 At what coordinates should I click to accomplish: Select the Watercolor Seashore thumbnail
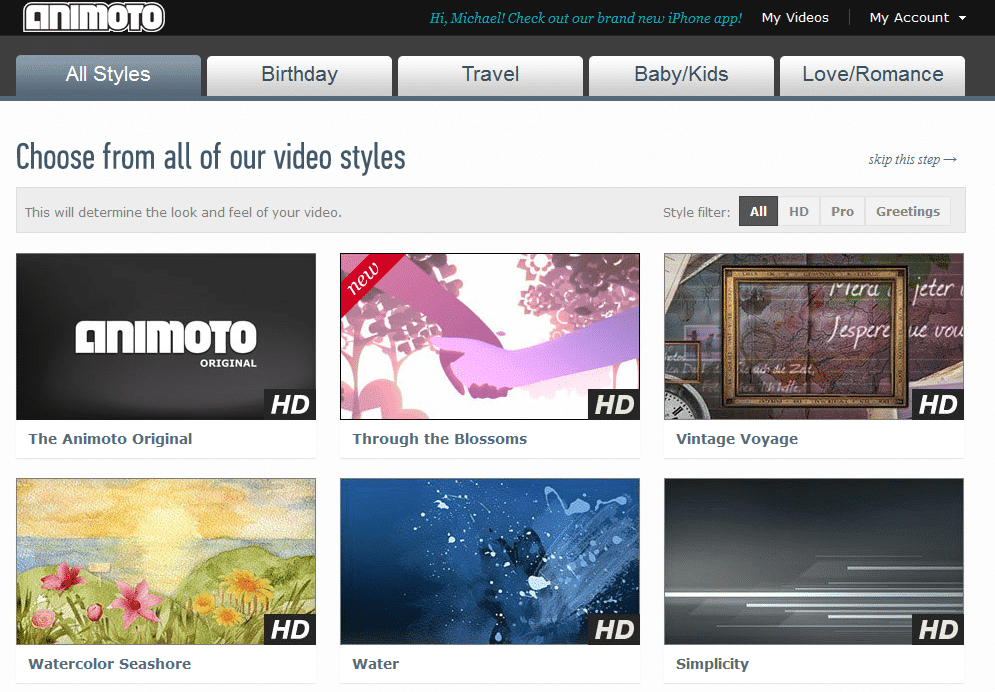[166, 561]
